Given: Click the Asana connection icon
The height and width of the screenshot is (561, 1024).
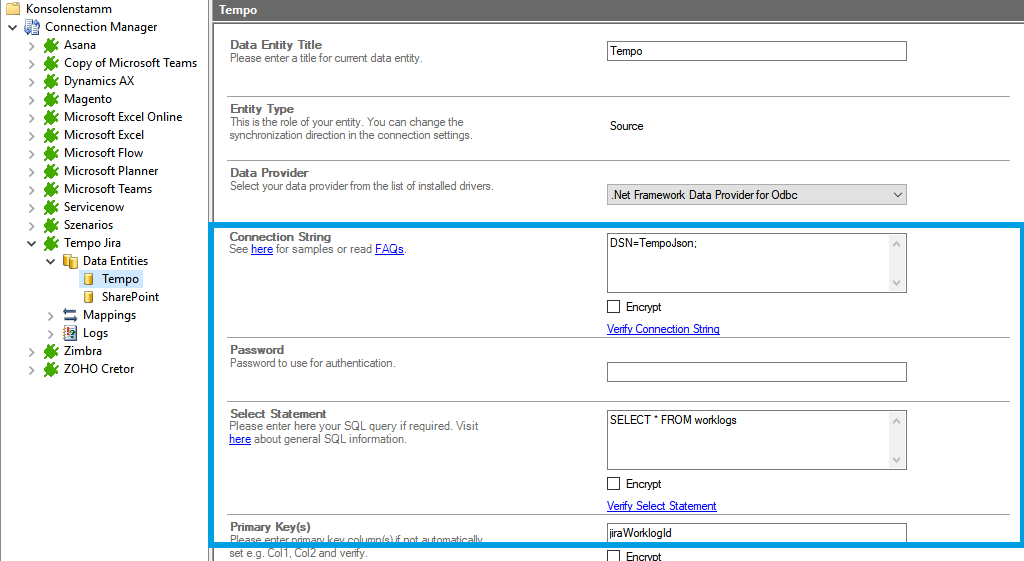Looking at the screenshot, I should pyautogui.click(x=51, y=45).
